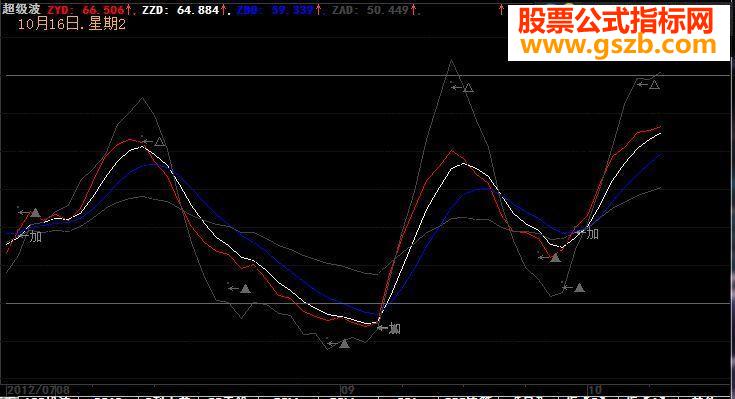This screenshot has width=735, height=399.
Task: Select the gray ZAD 50.449 indicator value
Action: pyautogui.click(x=370, y=10)
